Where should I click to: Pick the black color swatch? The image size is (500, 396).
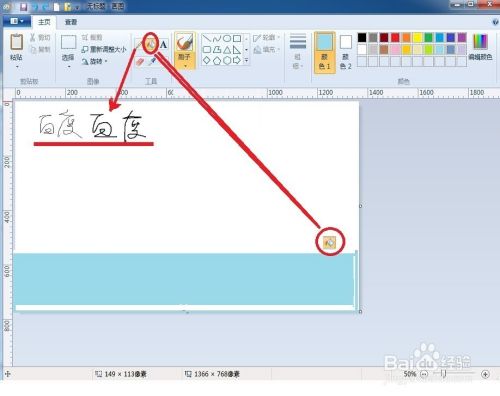tap(362, 38)
